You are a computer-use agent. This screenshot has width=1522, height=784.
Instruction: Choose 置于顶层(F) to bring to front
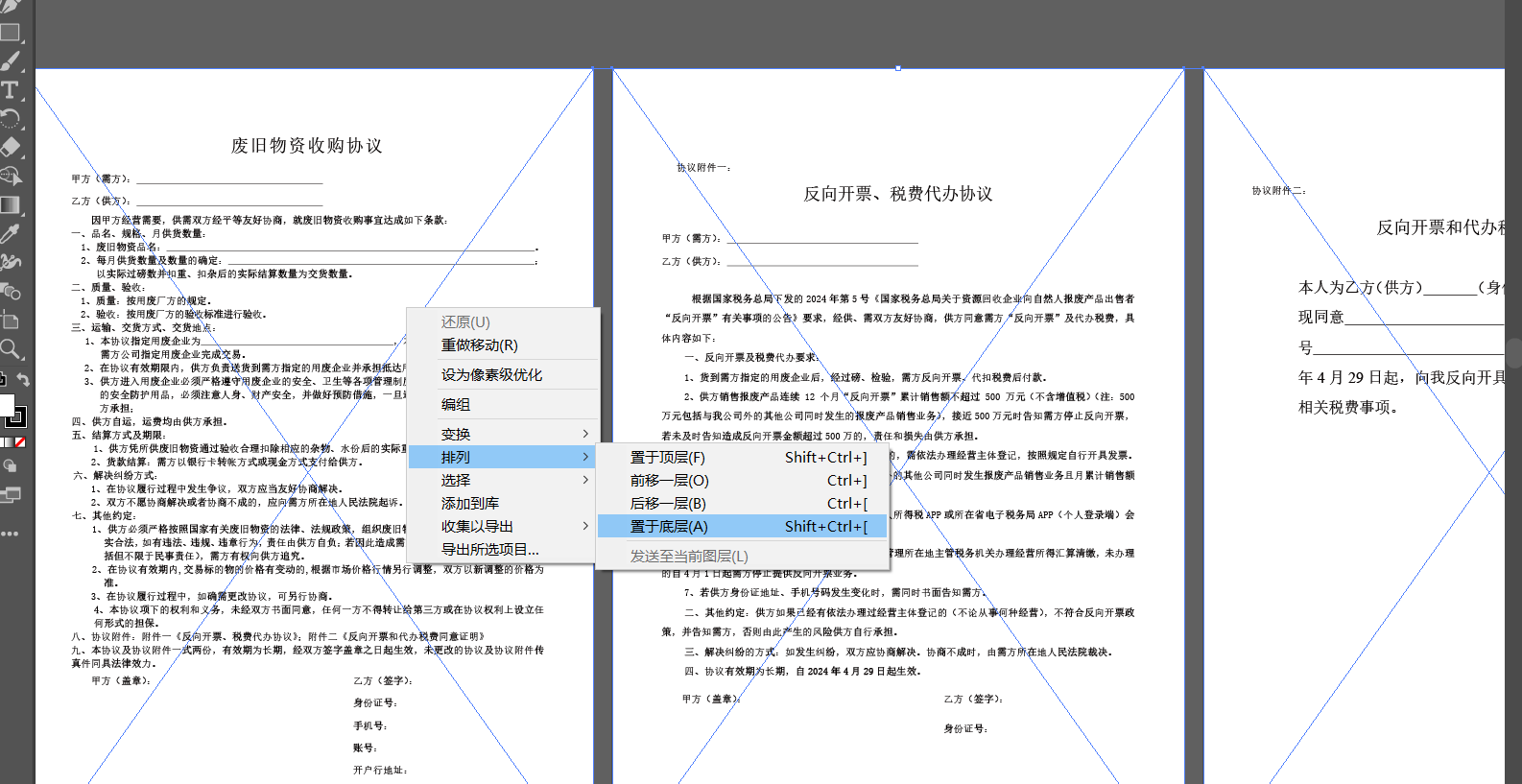click(x=742, y=458)
